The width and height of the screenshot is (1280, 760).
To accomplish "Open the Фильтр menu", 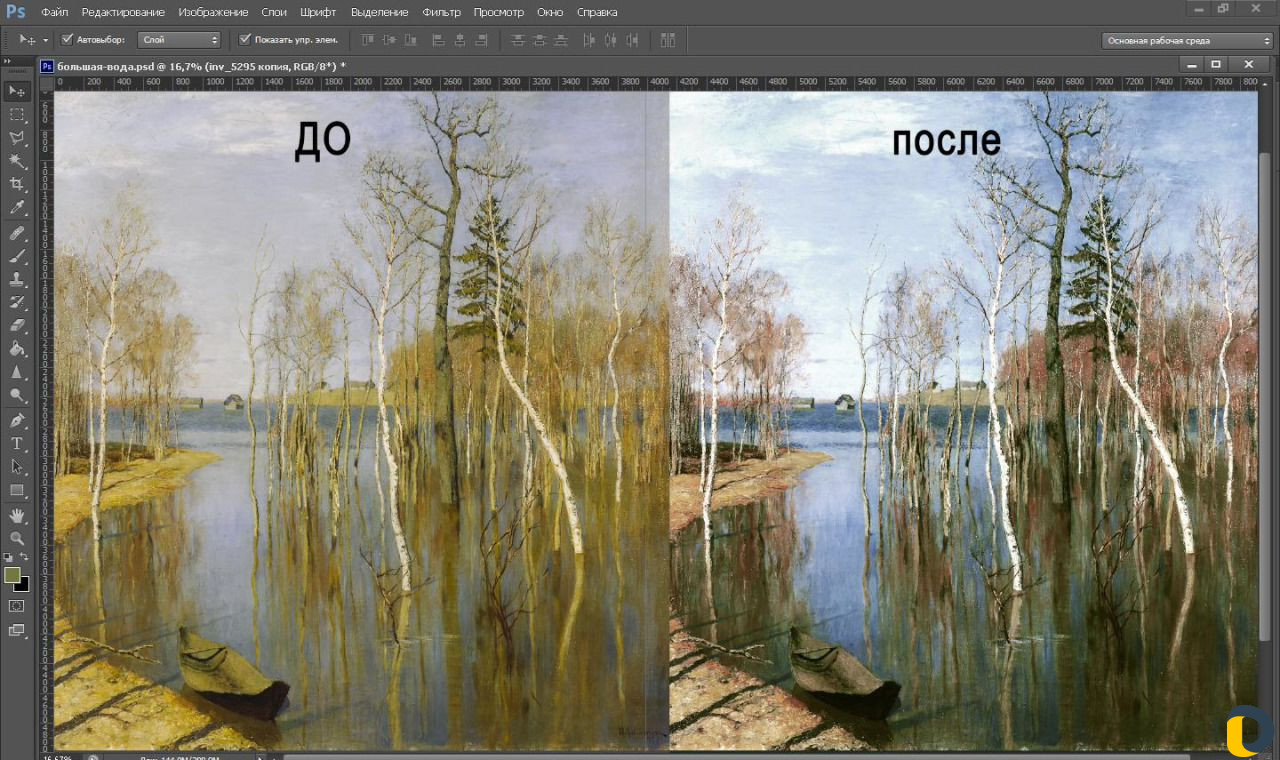I will [442, 12].
